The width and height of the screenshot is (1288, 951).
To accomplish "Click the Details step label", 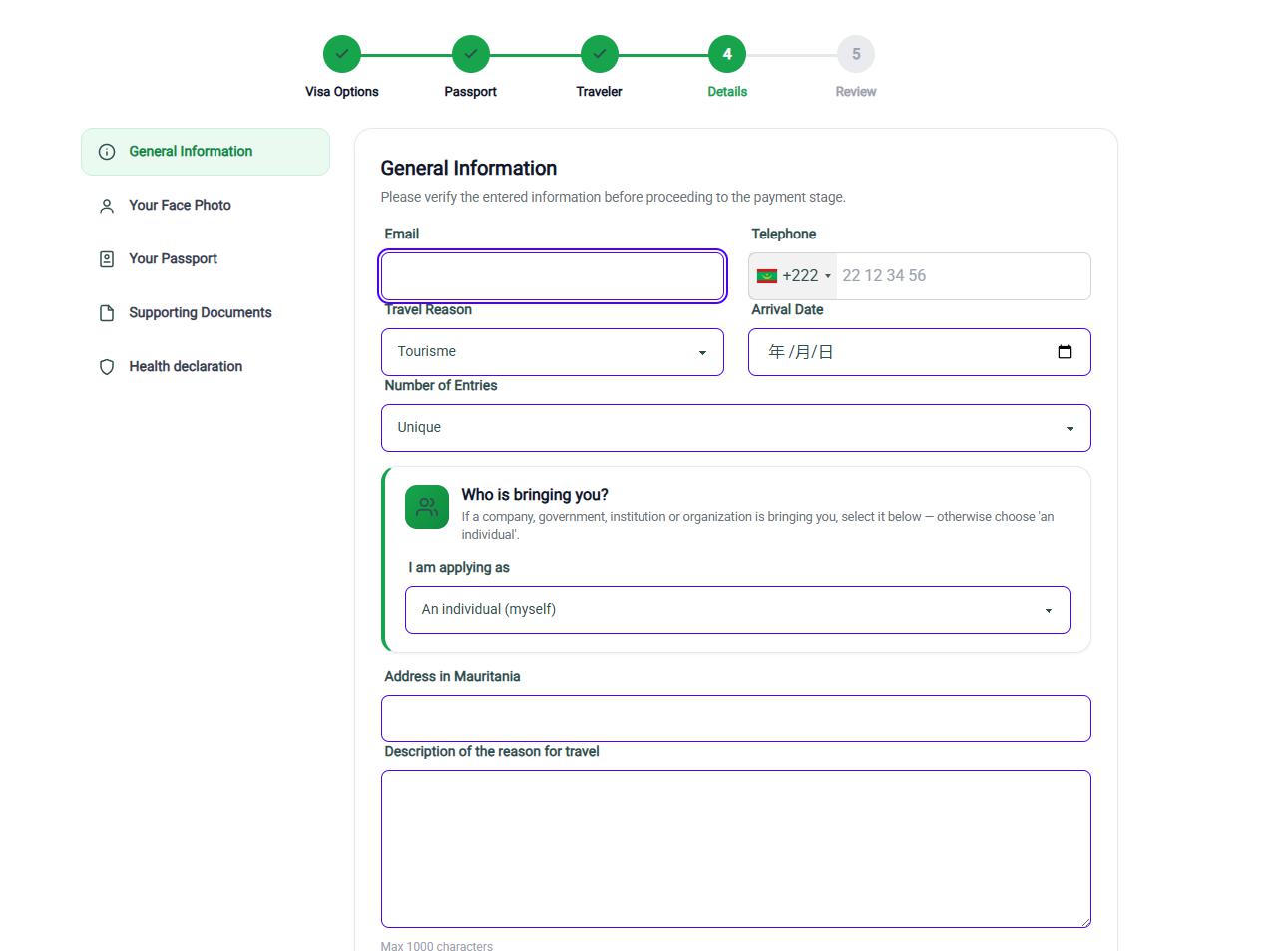I will (x=727, y=91).
